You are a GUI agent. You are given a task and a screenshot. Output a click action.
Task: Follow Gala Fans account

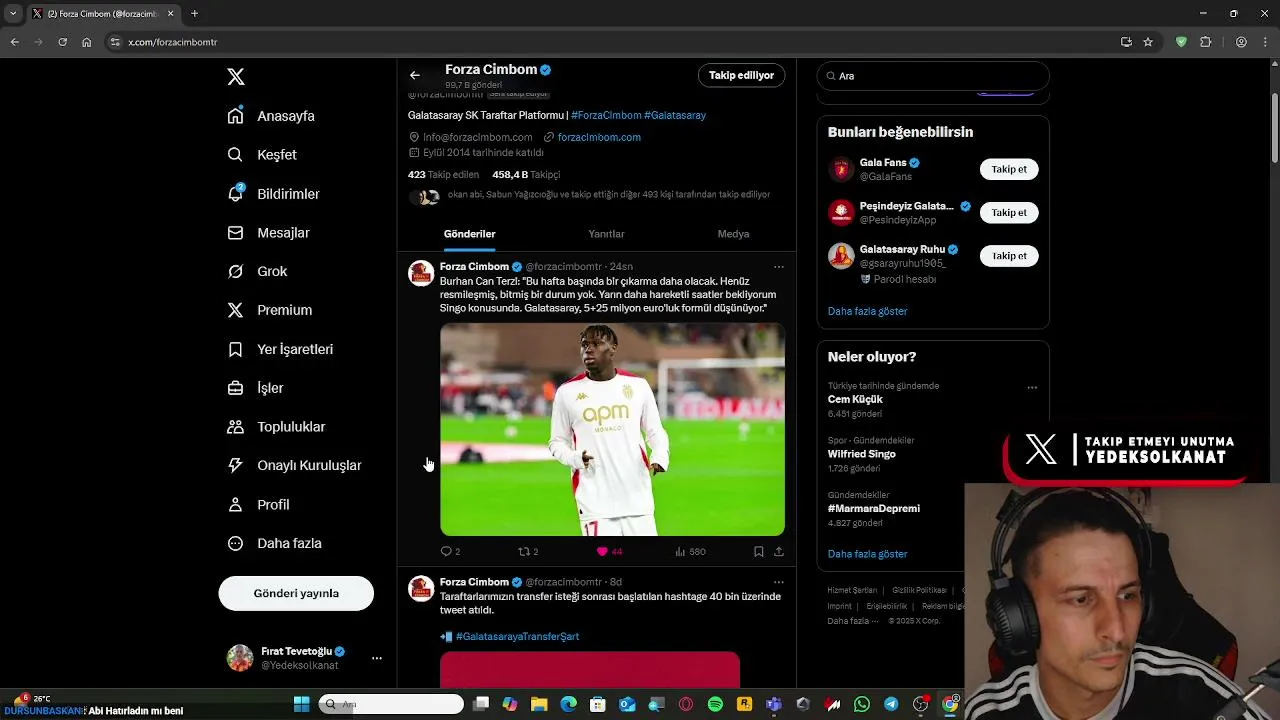pos(1009,169)
